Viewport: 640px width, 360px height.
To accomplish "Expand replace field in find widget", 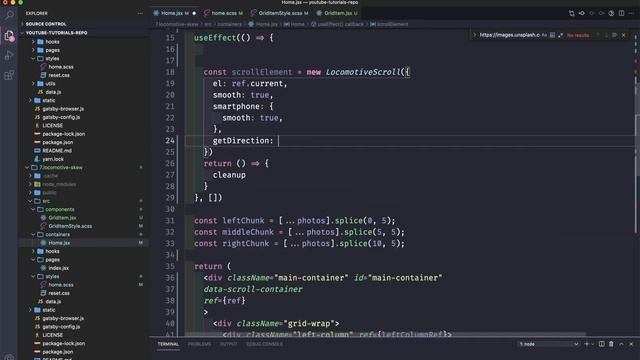I will (474, 36).
